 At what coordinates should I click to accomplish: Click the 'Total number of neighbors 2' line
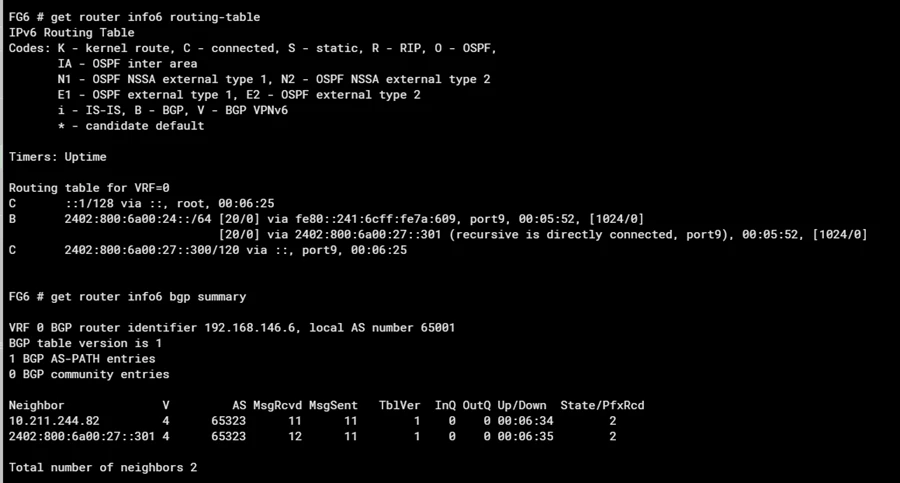pos(103,467)
